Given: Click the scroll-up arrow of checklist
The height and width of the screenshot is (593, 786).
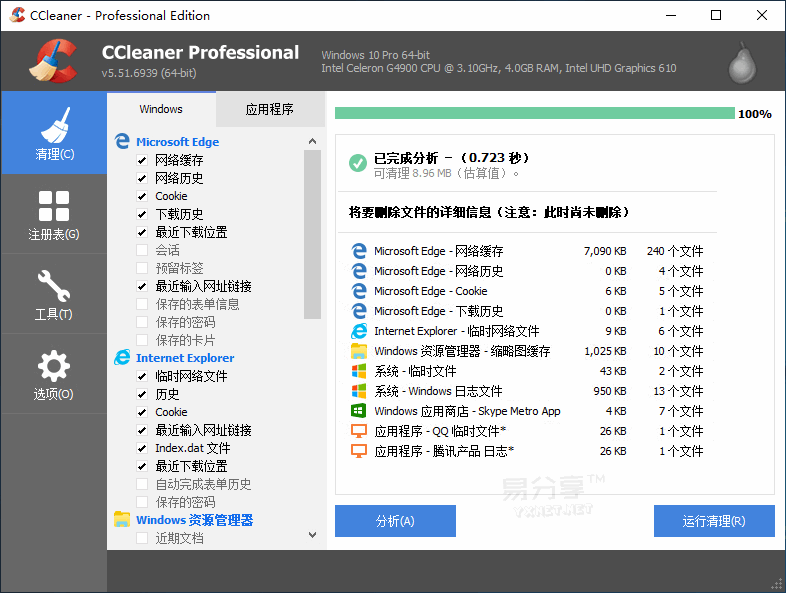Looking at the screenshot, I should click(312, 141).
